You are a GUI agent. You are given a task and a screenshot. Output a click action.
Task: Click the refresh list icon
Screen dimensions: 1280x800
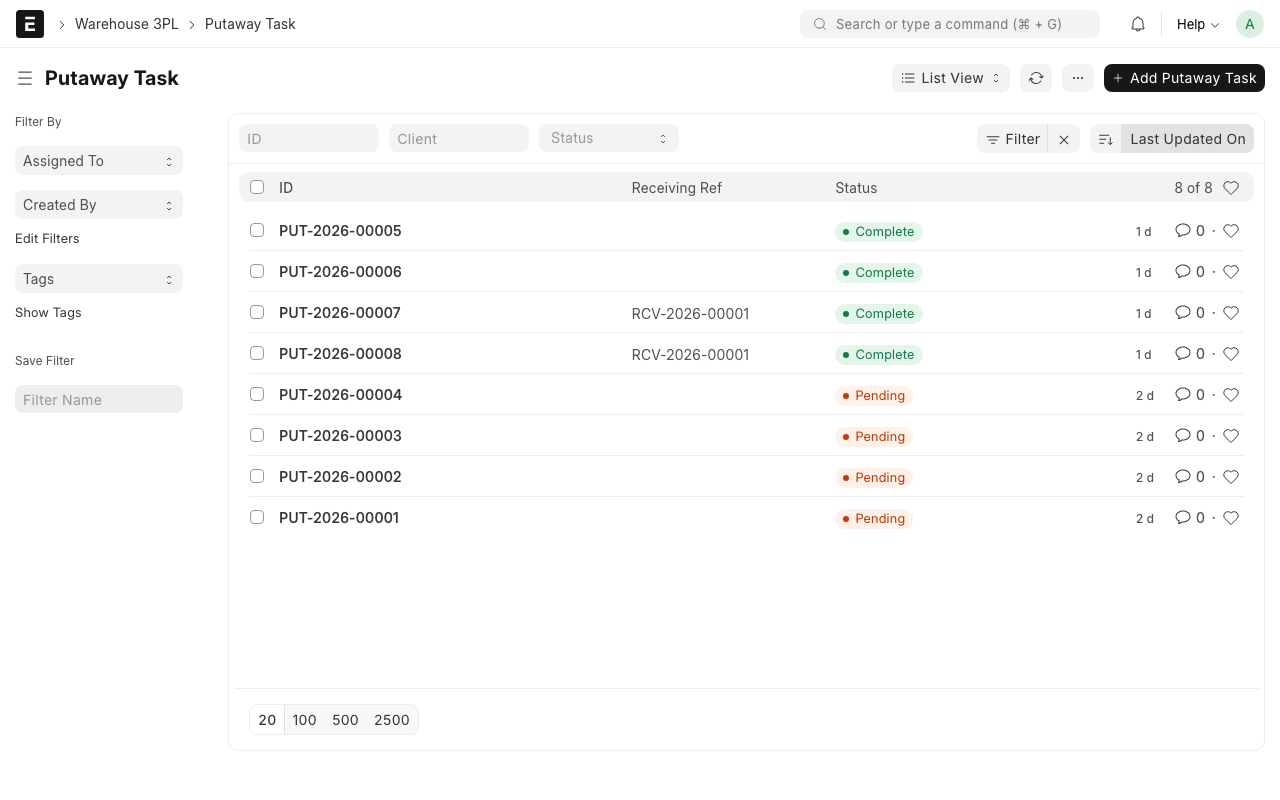click(1036, 78)
